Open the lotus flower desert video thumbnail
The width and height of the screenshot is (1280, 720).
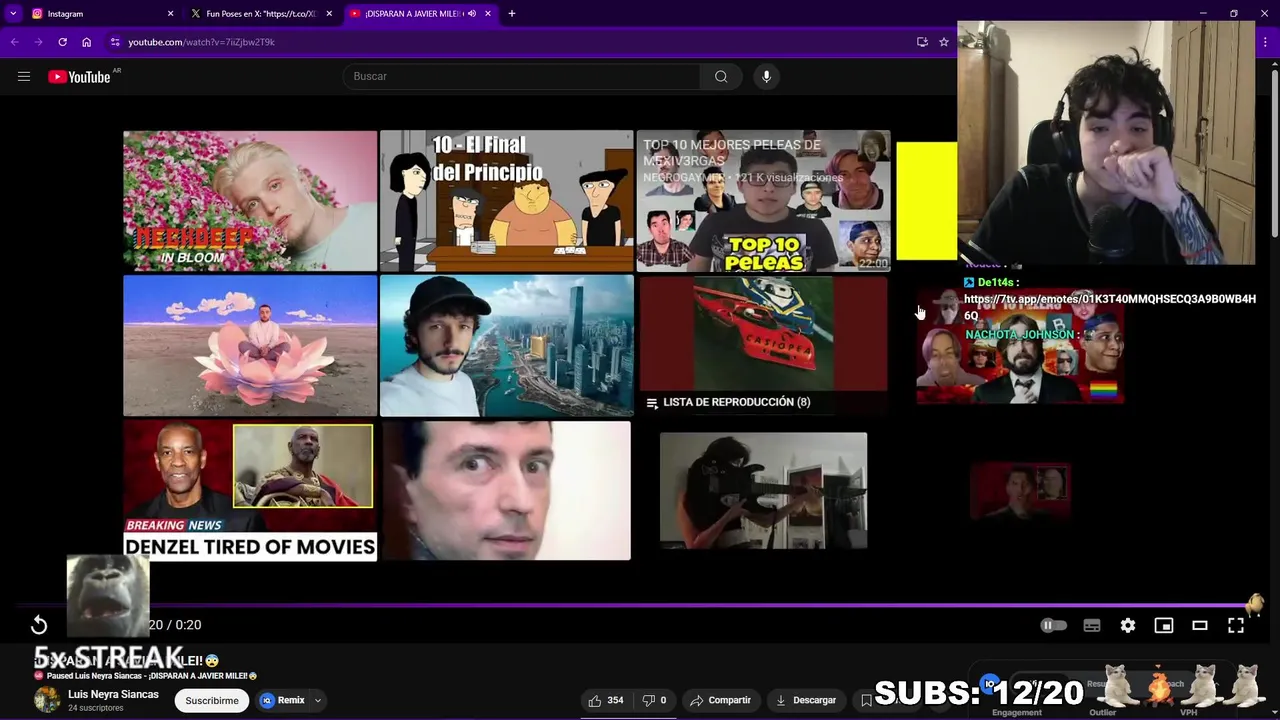pyautogui.click(x=250, y=346)
